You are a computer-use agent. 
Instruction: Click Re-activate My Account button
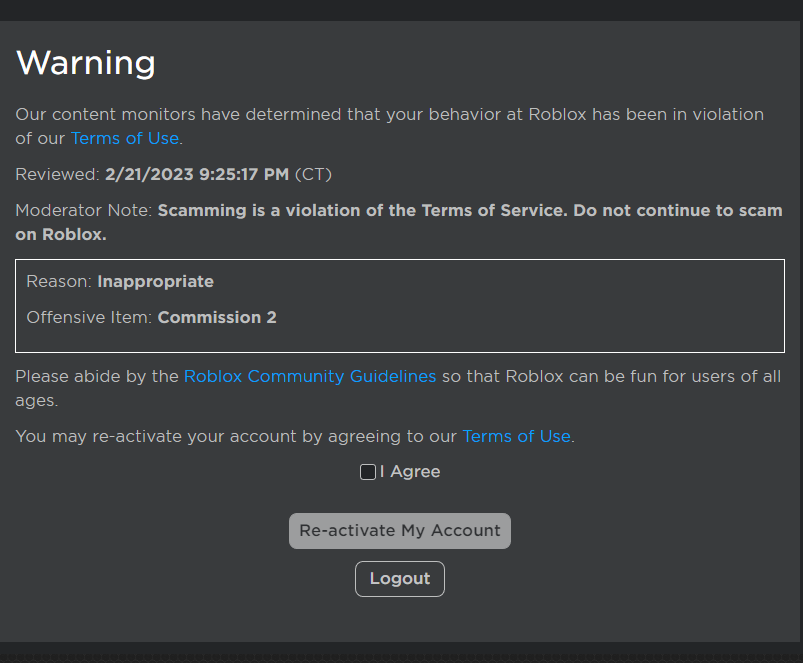pyautogui.click(x=399, y=530)
